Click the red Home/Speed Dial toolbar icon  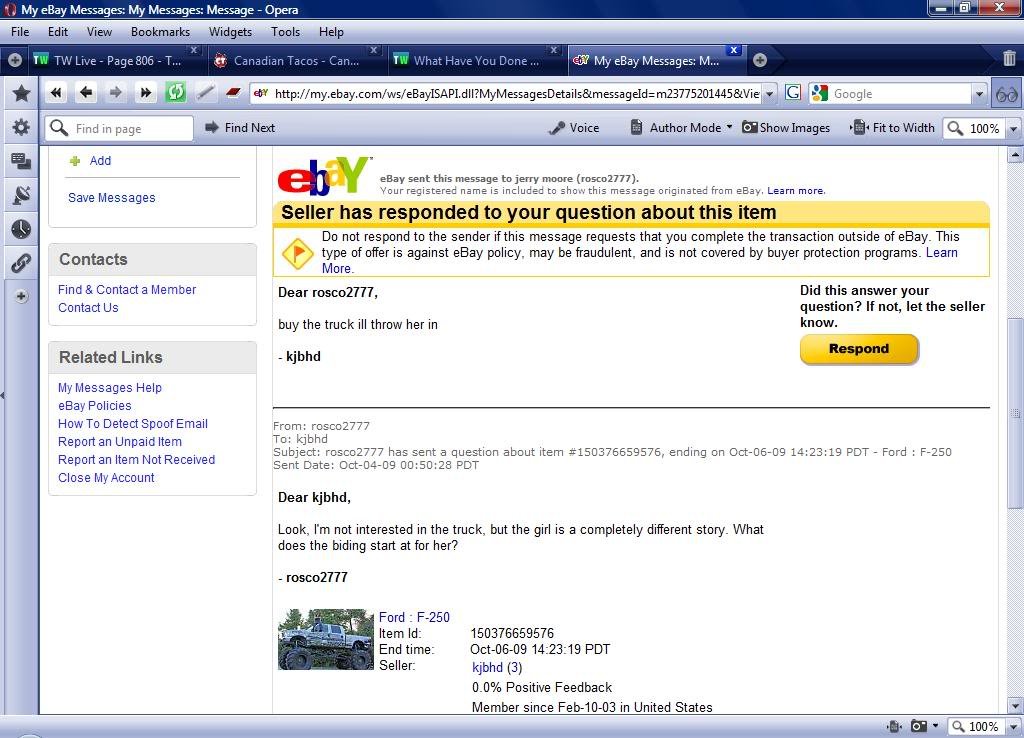click(x=233, y=93)
